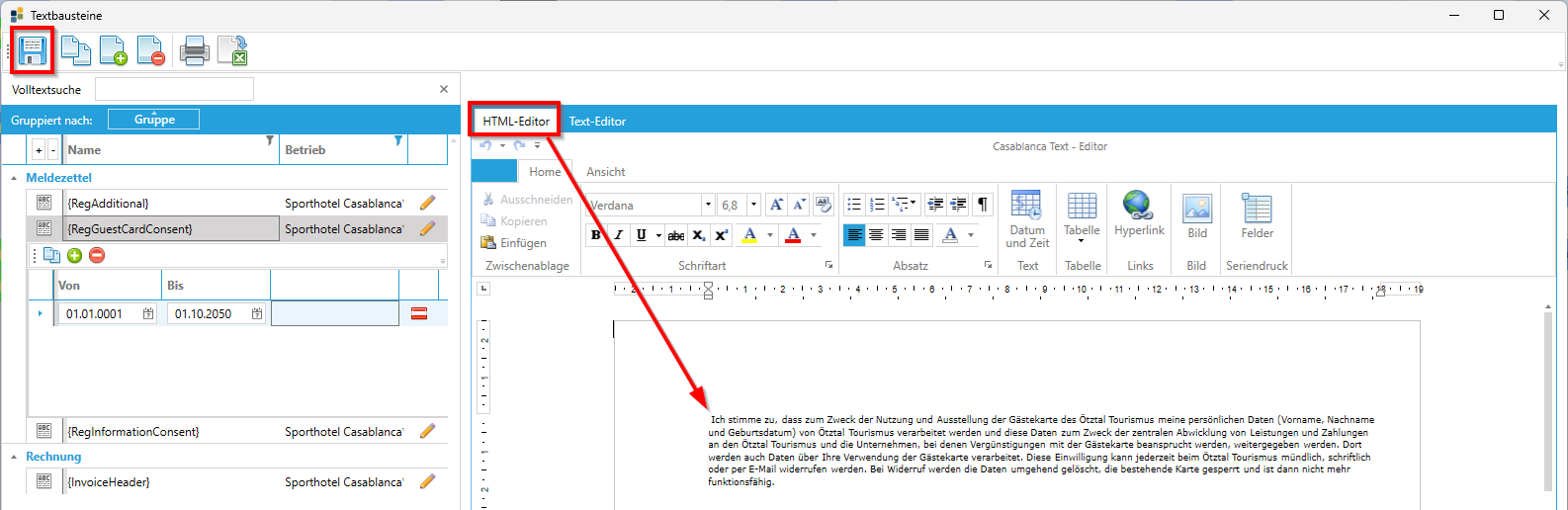Screen dimensions: 1568x510
Task: Toggle underline formatting
Action: tap(642, 234)
